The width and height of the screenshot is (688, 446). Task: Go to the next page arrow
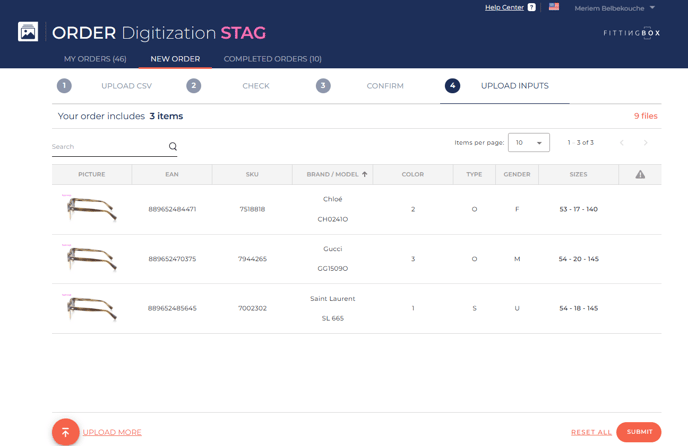tap(645, 143)
